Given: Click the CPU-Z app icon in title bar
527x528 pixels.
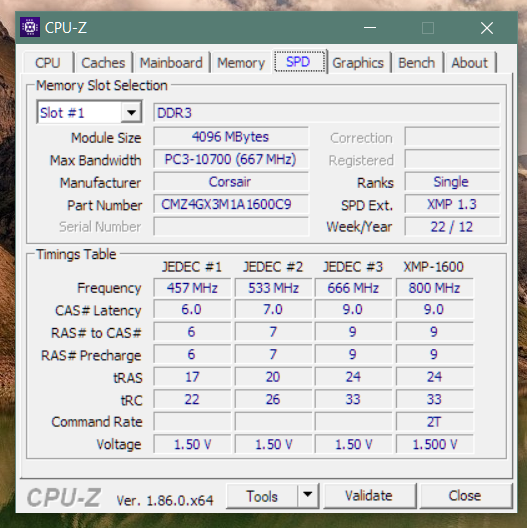Looking at the screenshot, I should tap(30, 27).
